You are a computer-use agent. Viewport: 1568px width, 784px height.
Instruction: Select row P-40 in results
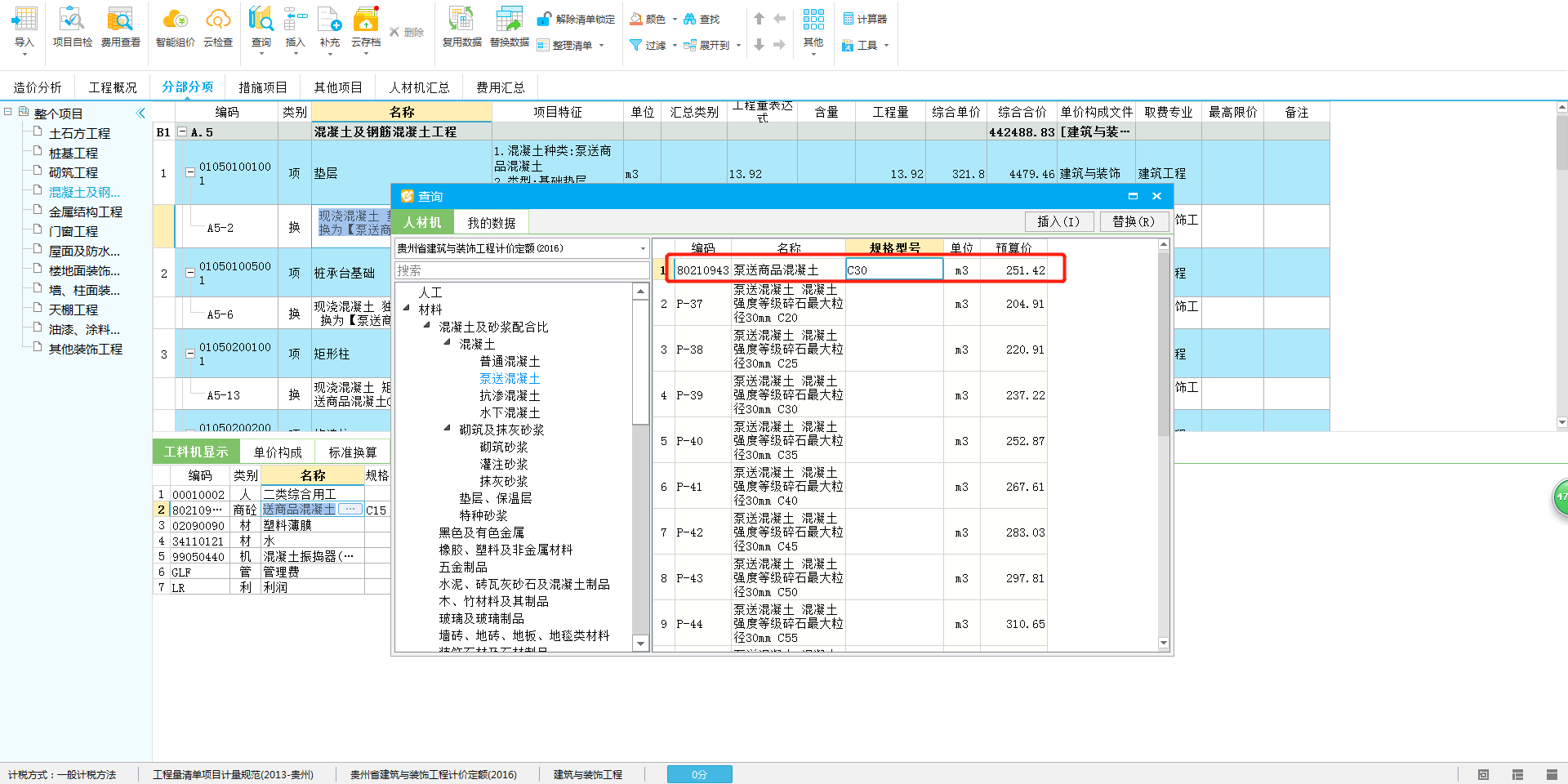[849, 441]
